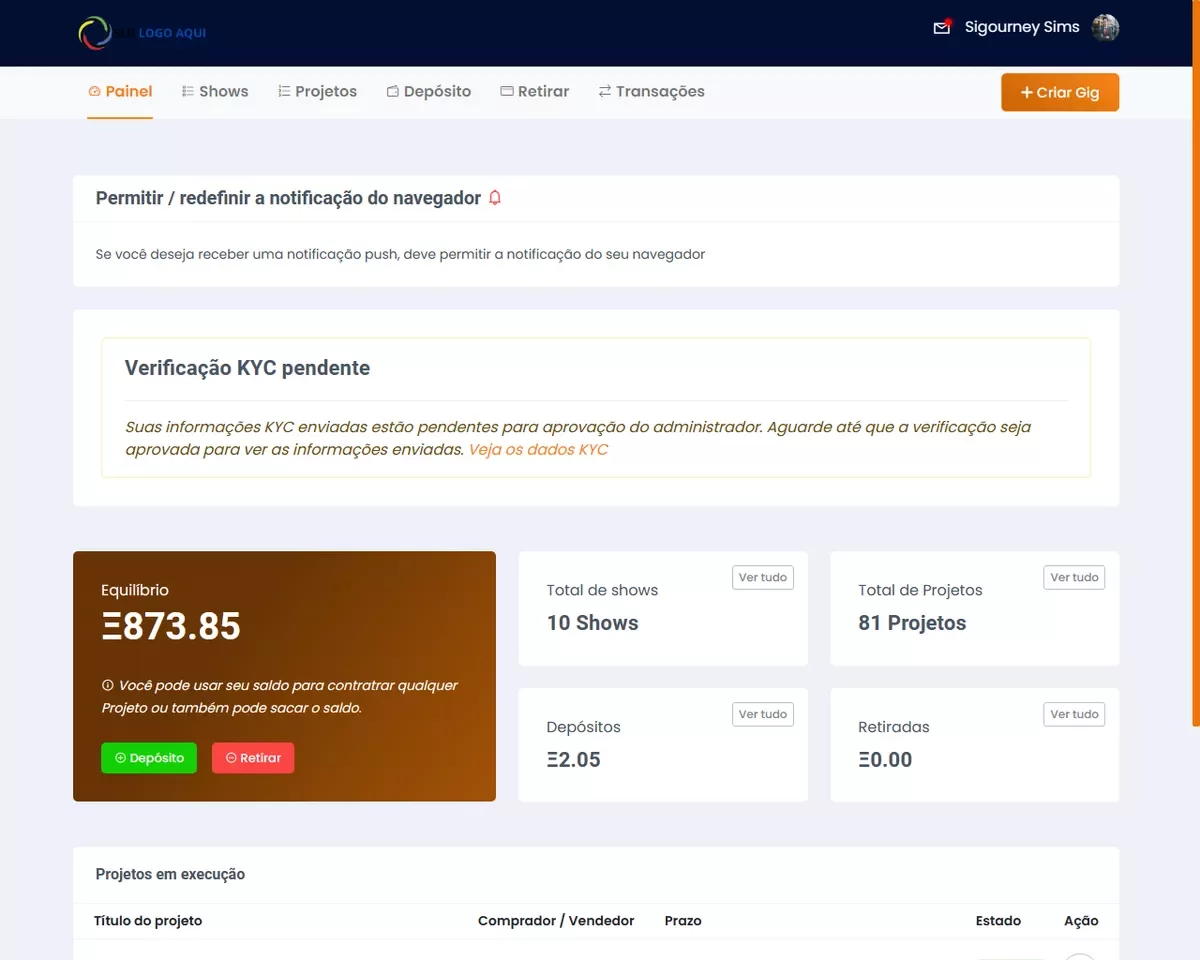Click the info icon in balance card
This screenshot has width=1200, height=960.
click(x=108, y=686)
